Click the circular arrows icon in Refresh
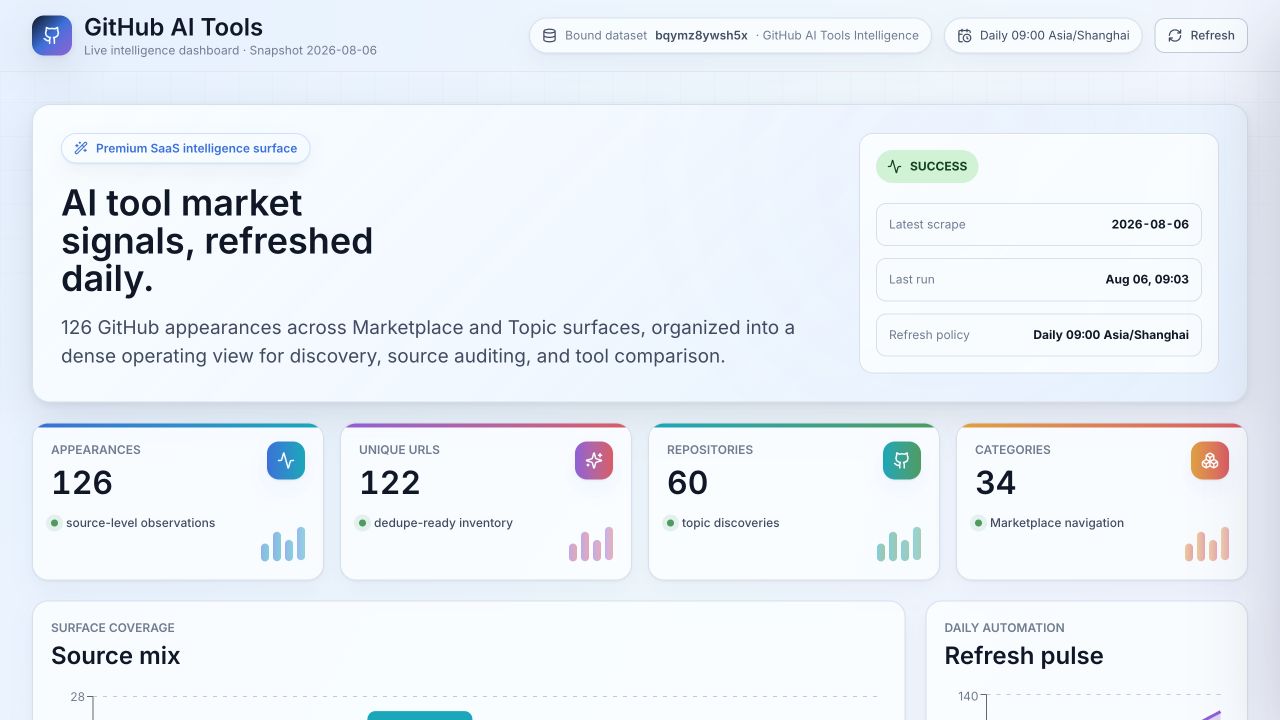Screen dimensions: 1280x720 [1175, 36]
